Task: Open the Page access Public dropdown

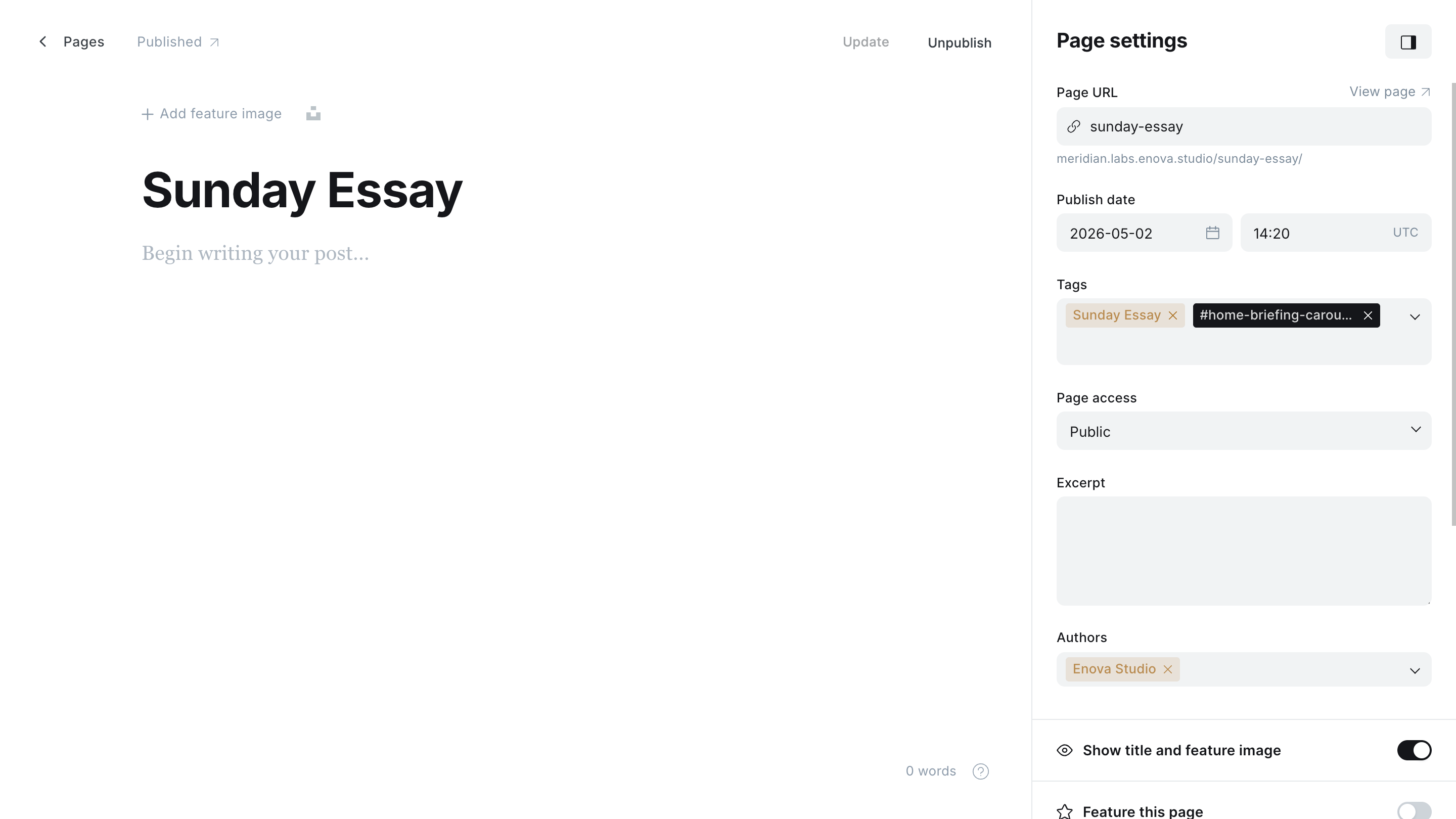Action: (x=1244, y=431)
